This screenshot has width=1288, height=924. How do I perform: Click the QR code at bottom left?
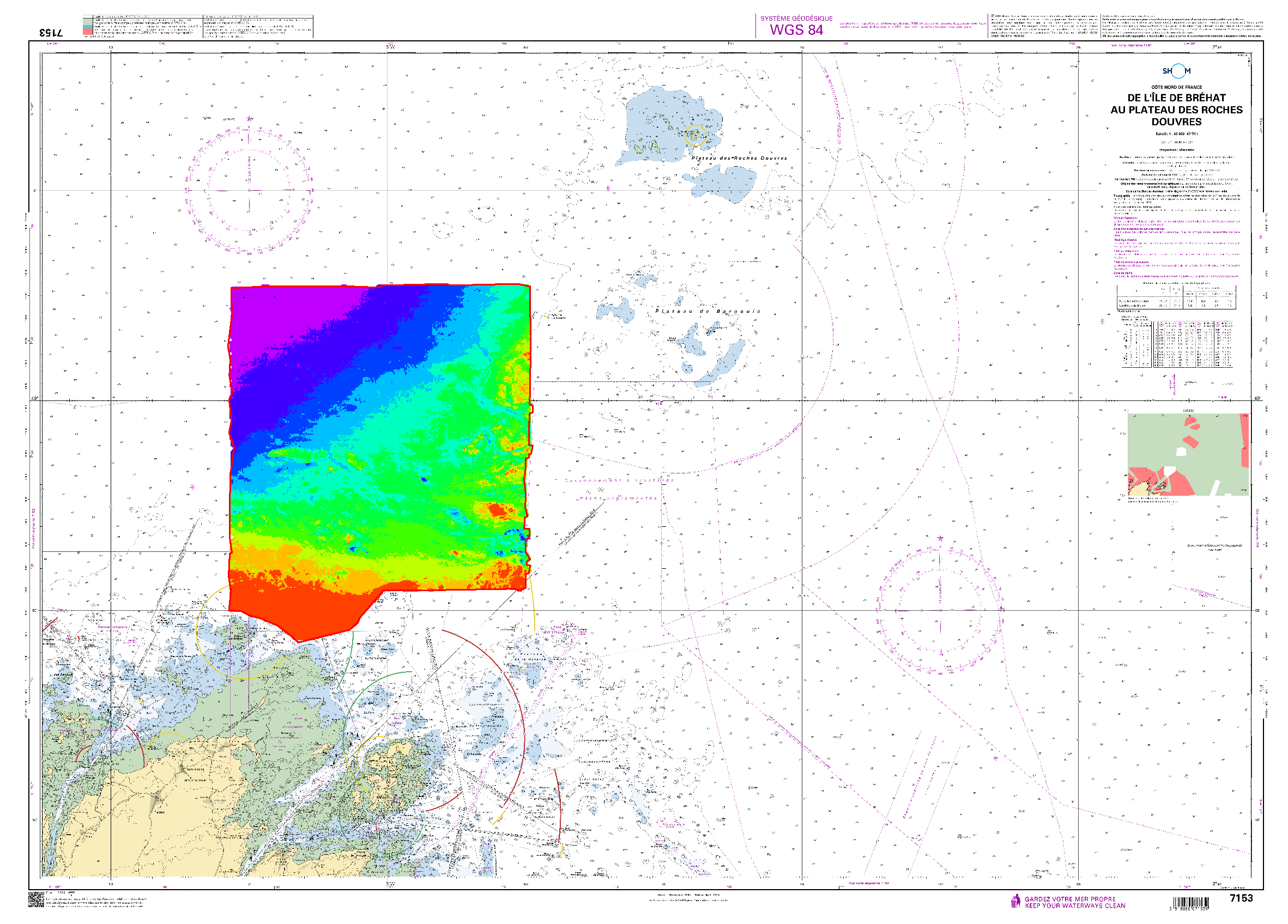tap(36, 899)
